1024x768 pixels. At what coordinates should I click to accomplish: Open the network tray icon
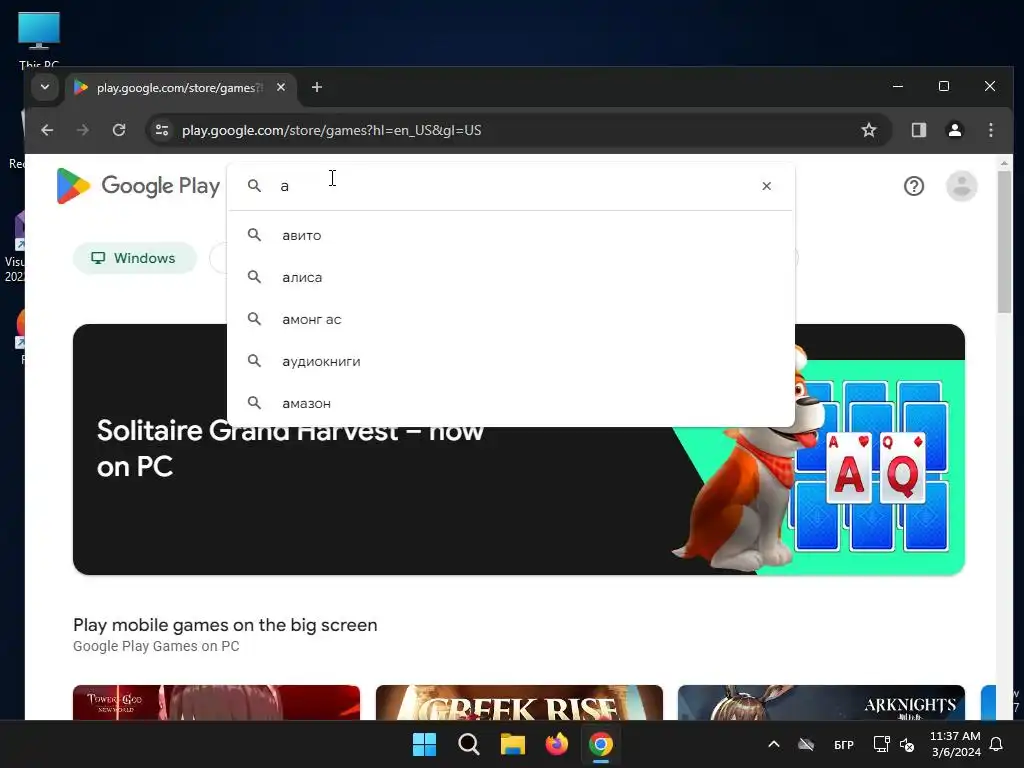[882, 744]
